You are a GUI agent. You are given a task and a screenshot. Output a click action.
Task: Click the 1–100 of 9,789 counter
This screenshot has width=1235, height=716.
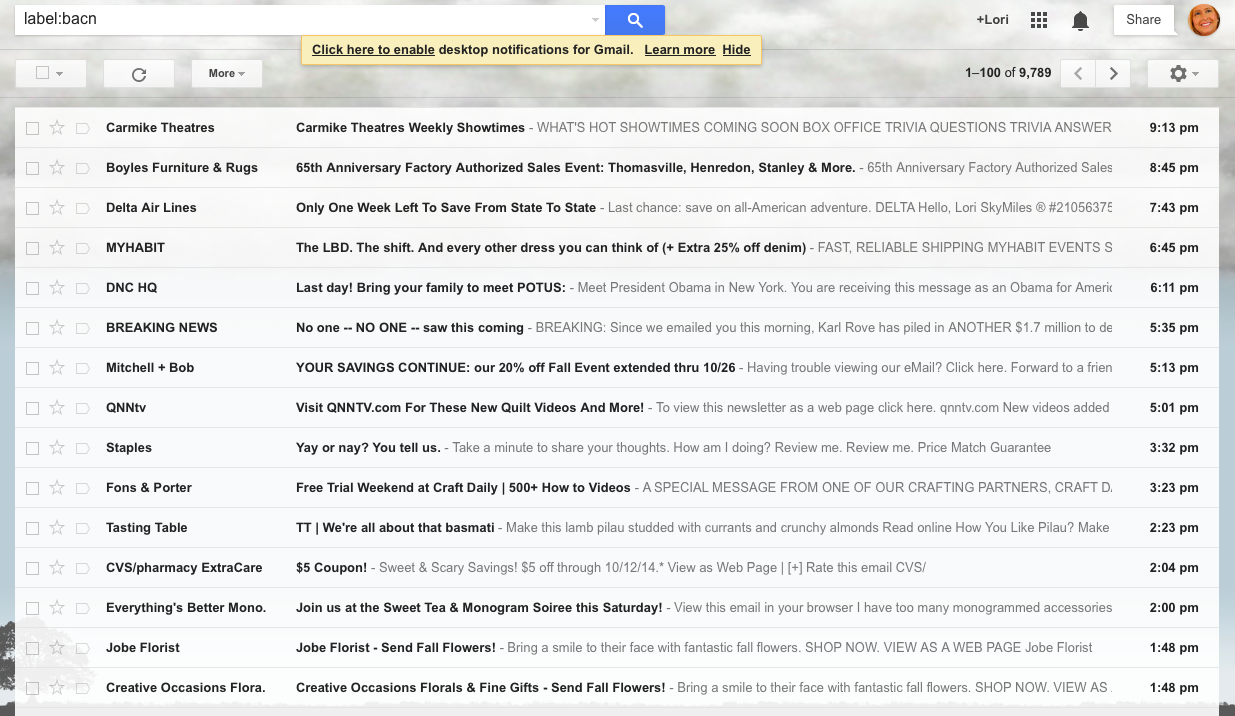click(1008, 73)
